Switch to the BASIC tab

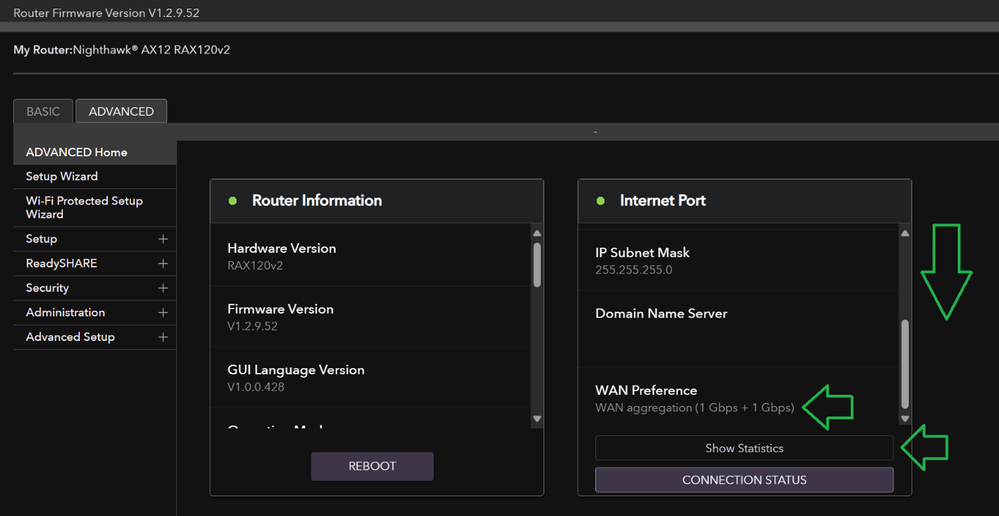coord(43,112)
